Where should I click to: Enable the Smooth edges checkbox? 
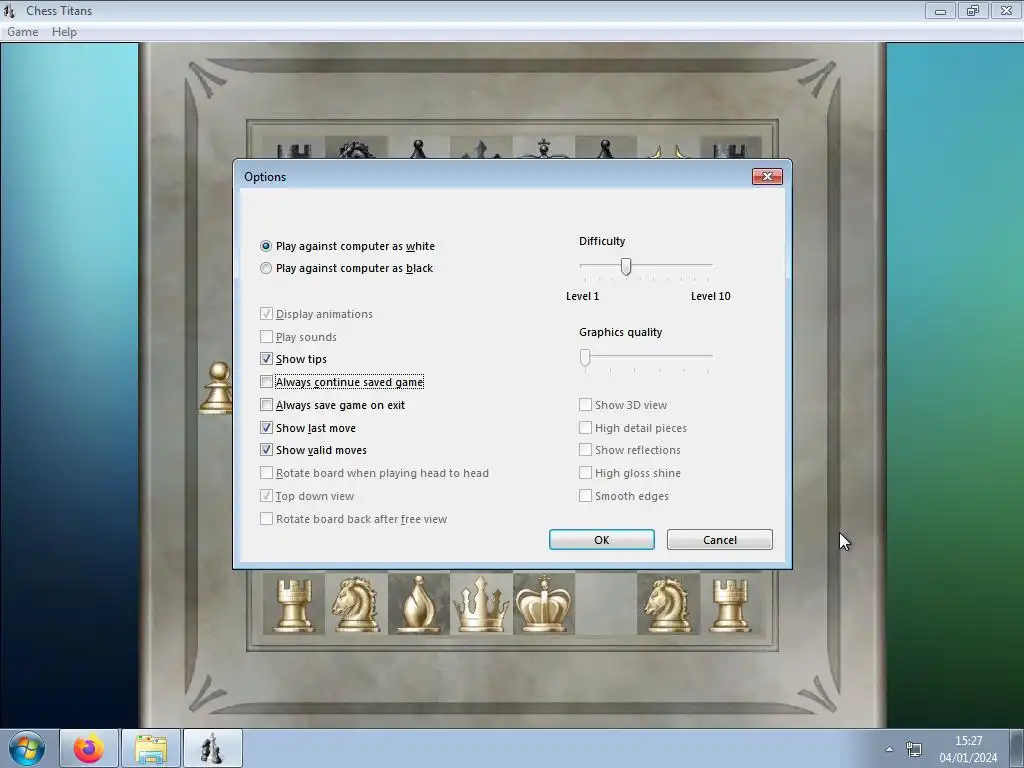pos(585,496)
